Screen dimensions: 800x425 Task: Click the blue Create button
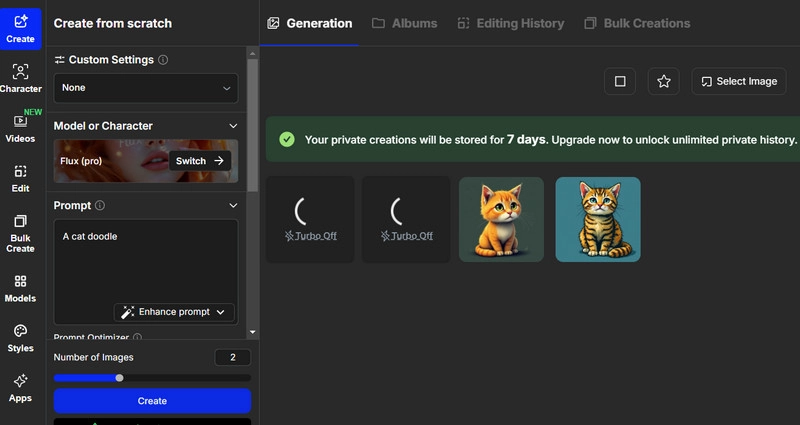152,401
